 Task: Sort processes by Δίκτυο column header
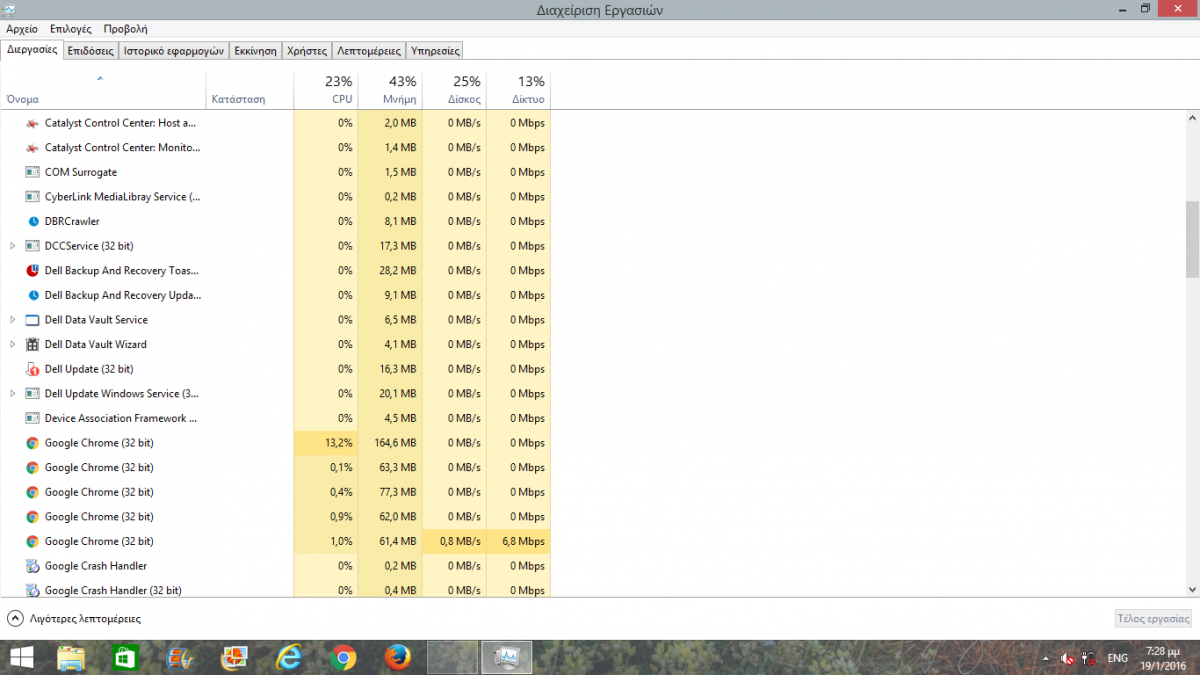[518, 90]
